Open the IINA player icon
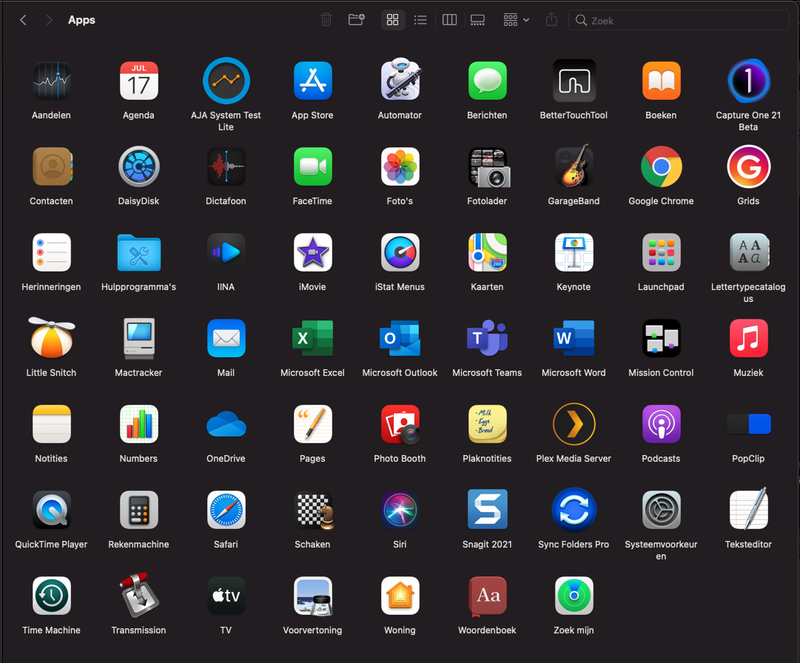 click(226, 253)
